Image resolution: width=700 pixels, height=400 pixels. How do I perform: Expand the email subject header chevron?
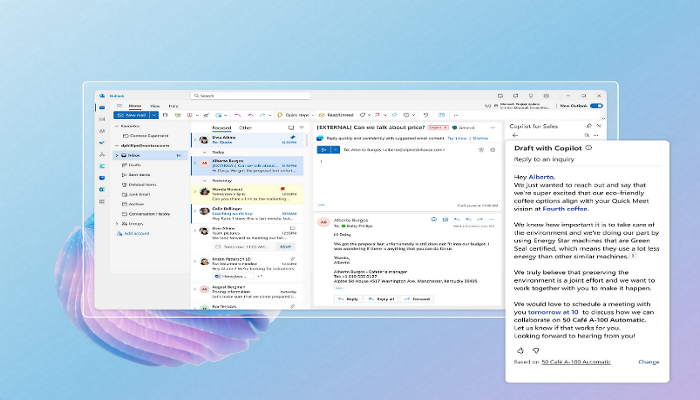click(493, 128)
